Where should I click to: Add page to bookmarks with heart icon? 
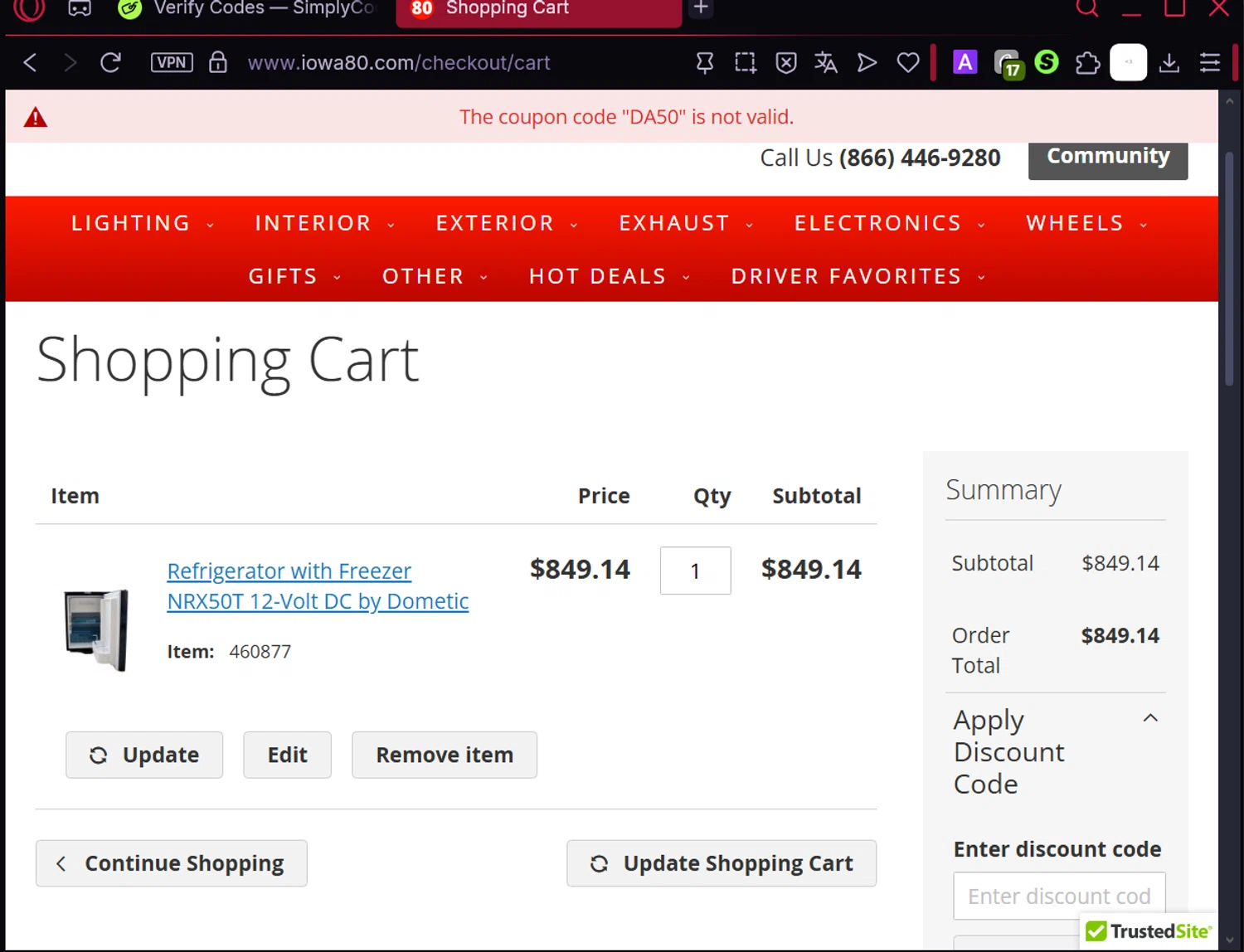pos(908,62)
